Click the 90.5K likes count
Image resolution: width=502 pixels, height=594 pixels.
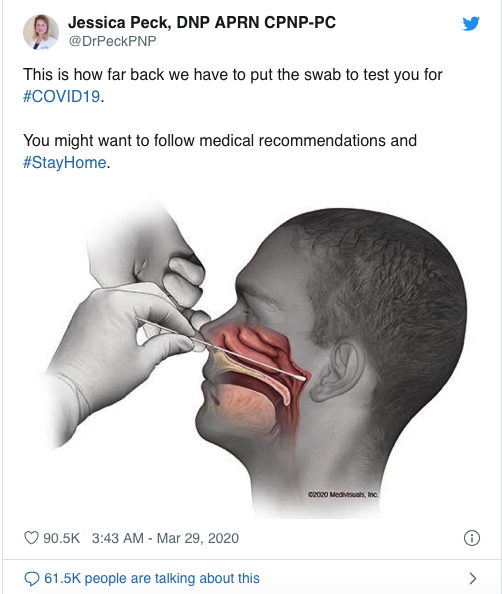[x=61, y=538]
